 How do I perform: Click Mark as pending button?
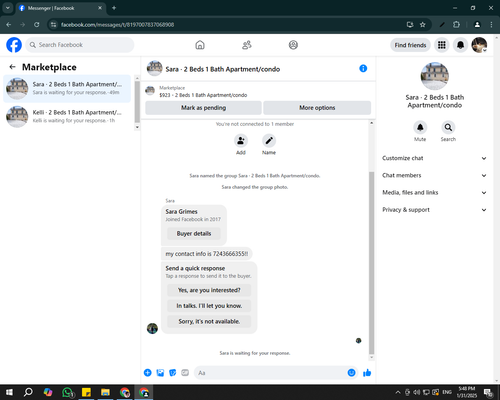tap(203, 108)
